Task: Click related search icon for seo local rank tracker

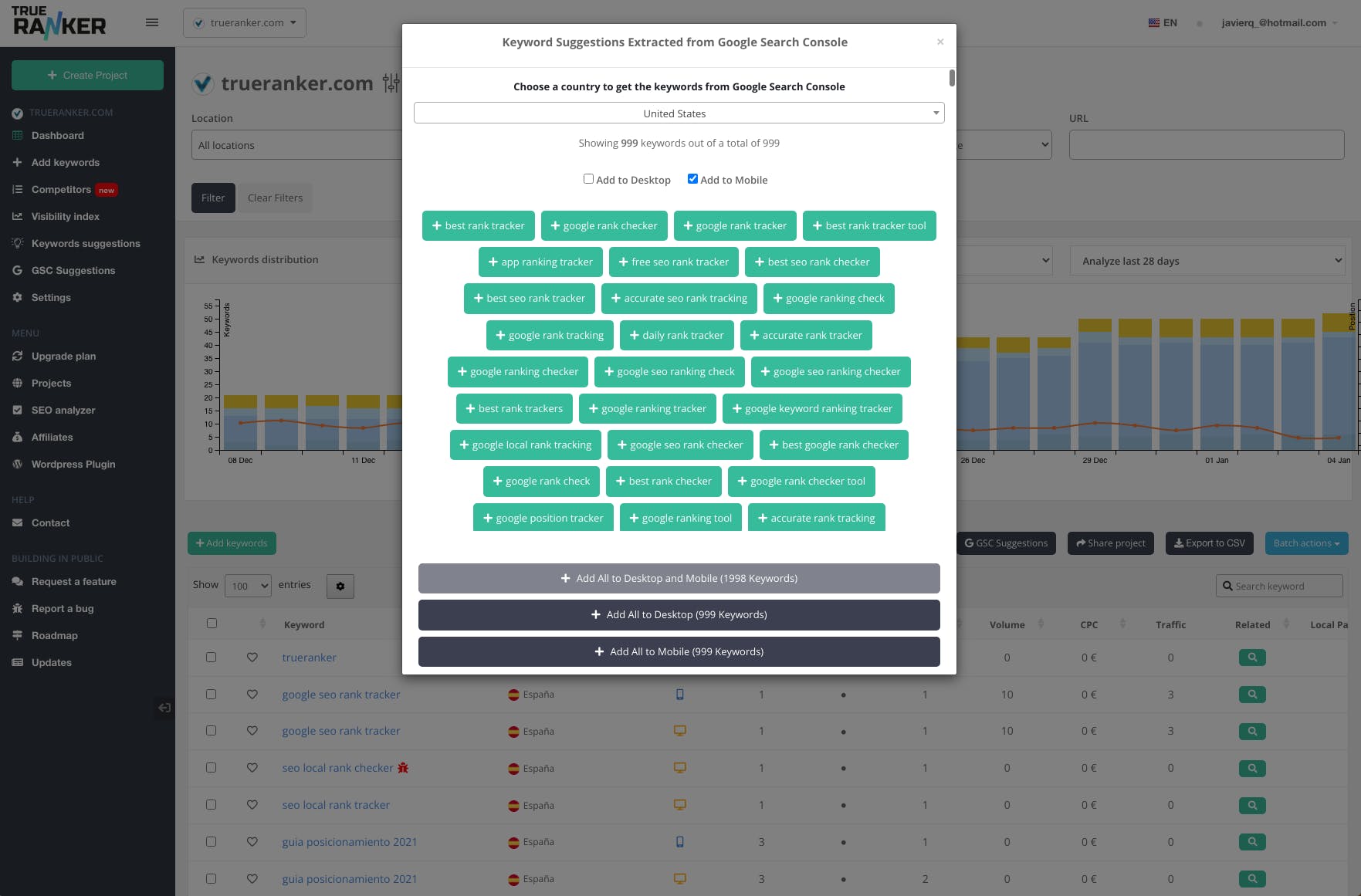Action: [x=1252, y=805]
